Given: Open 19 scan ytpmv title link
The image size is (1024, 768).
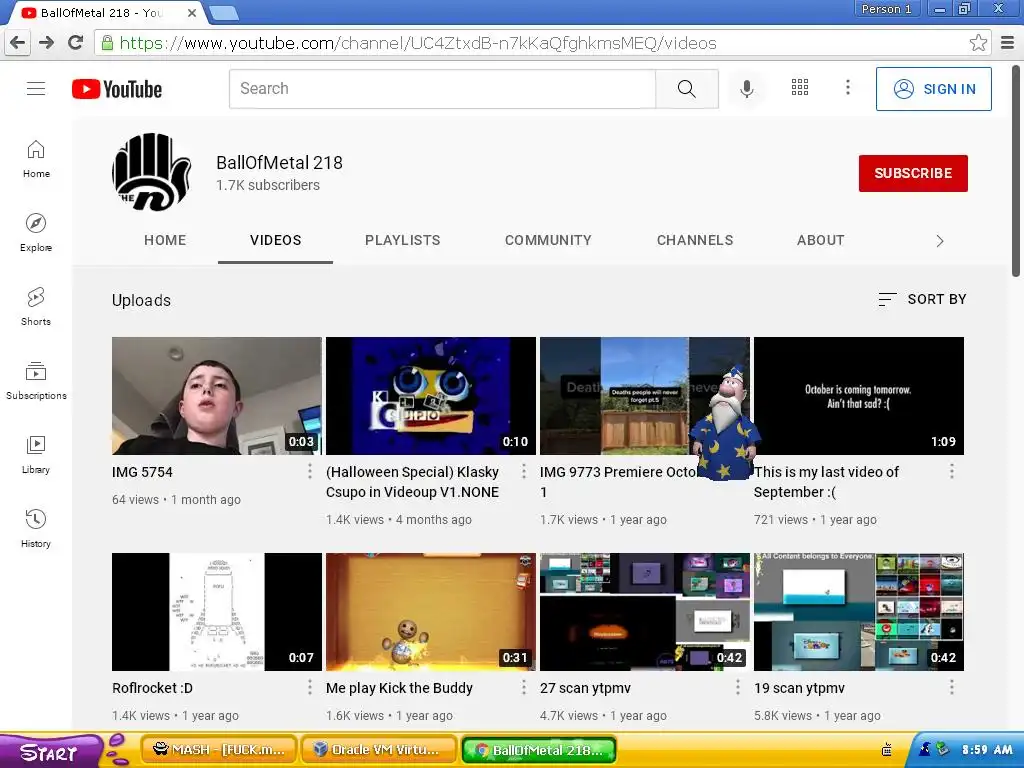Looking at the screenshot, I should click(799, 688).
